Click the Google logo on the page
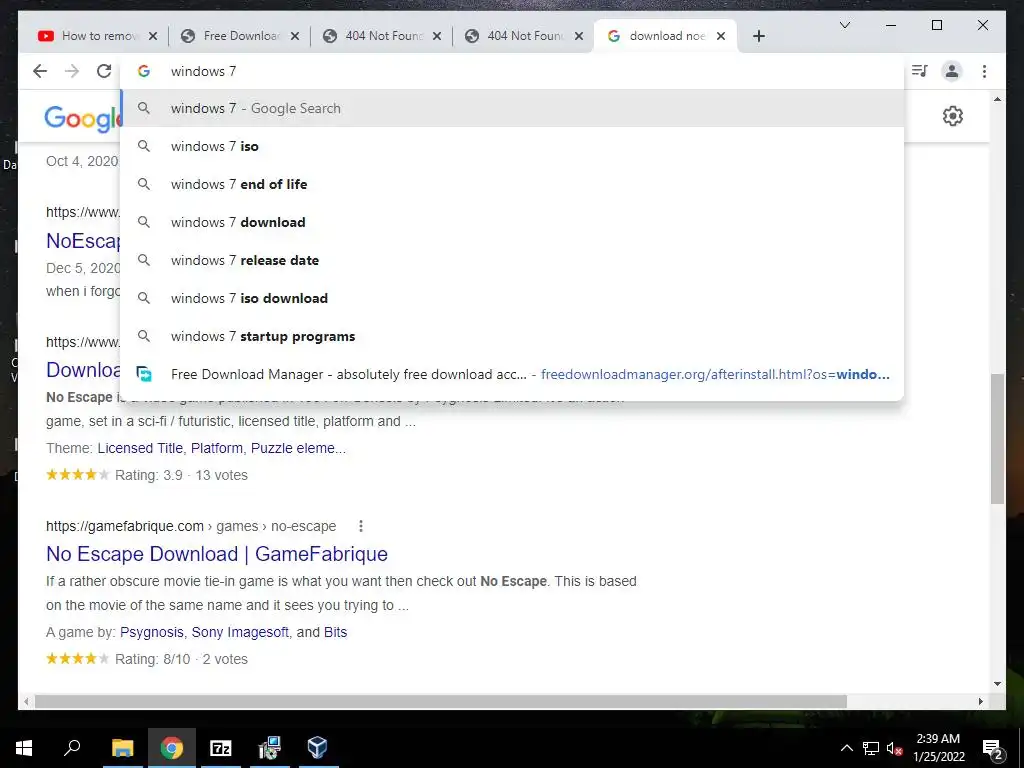The width and height of the screenshot is (1024, 768). point(82,118)
